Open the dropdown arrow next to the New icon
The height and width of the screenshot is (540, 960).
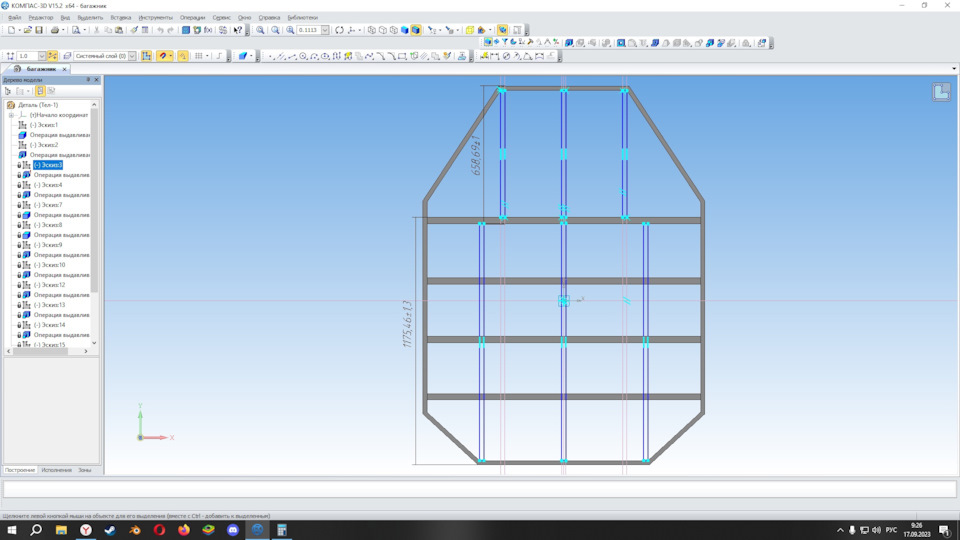click(x=20, y=30)
